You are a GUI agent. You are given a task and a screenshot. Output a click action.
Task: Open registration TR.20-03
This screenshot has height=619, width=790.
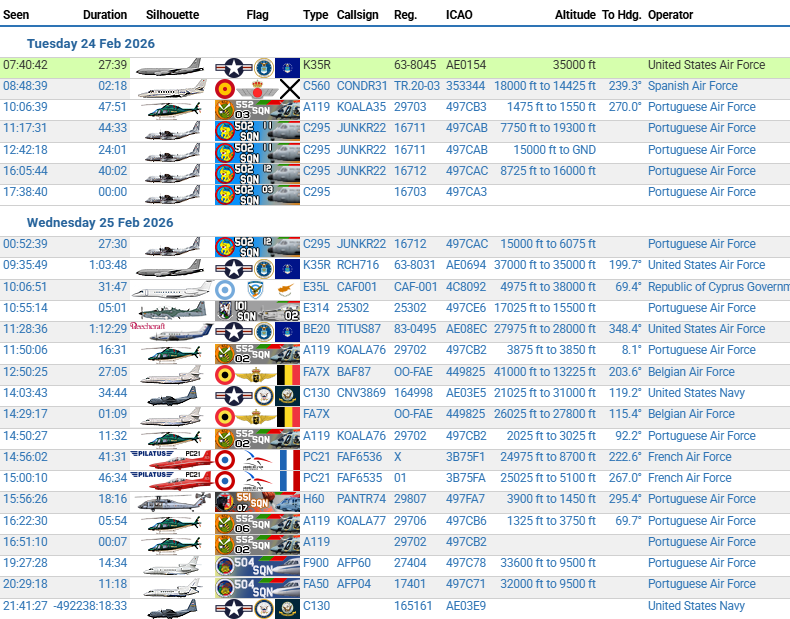[417, 86]
